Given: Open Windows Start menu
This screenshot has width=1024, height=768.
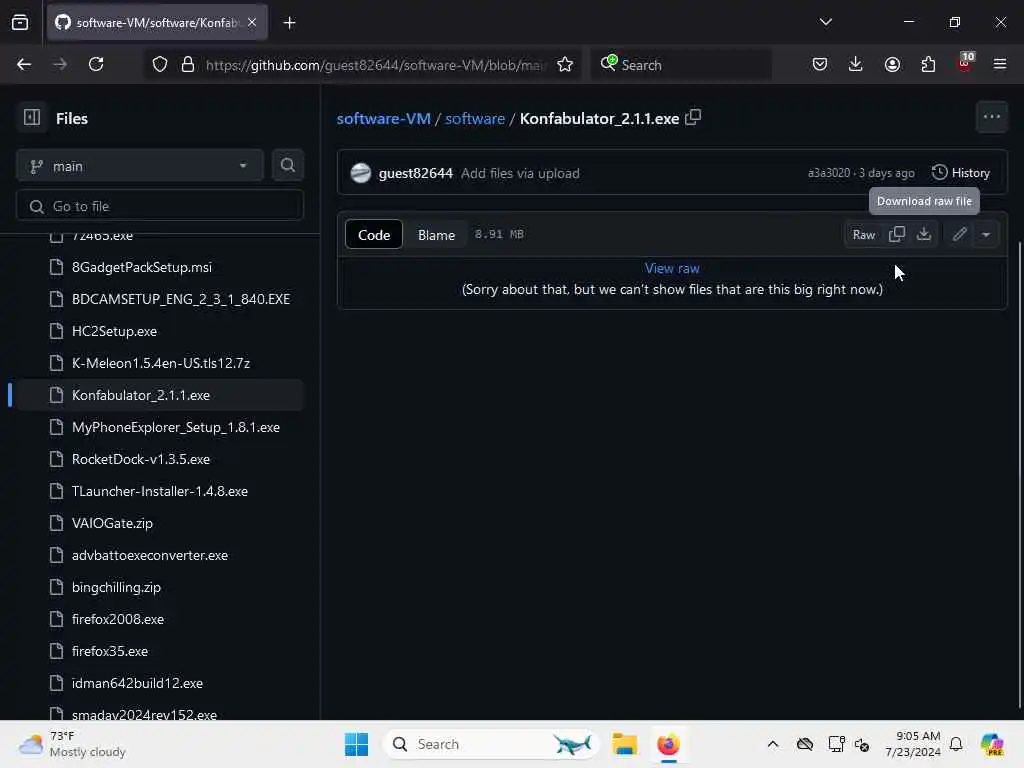Looking at the screenshot, I should coord(357,744).
